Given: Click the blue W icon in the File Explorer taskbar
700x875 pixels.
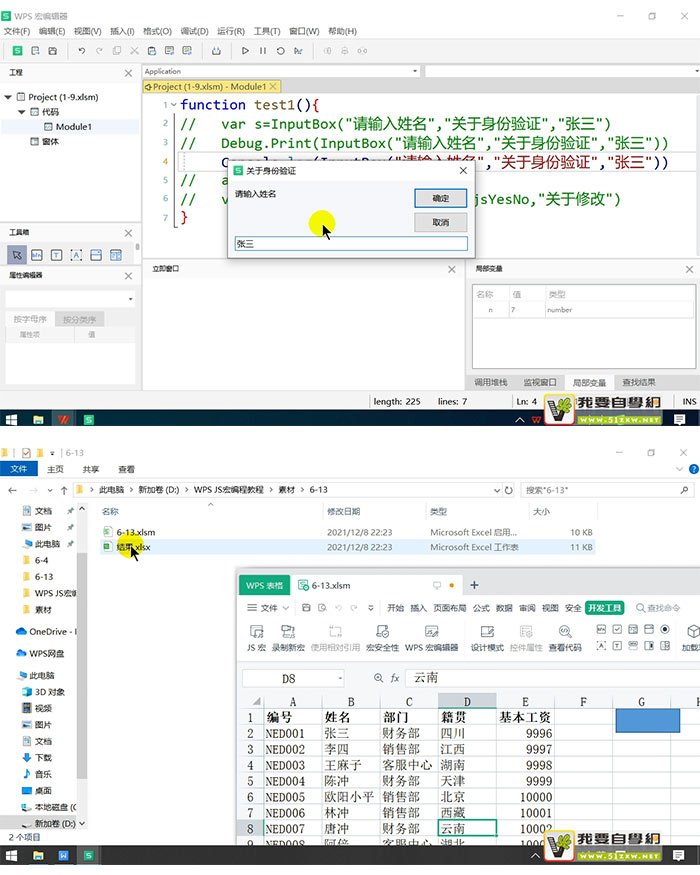Looking at the screenshot, I should coord(63,855).
